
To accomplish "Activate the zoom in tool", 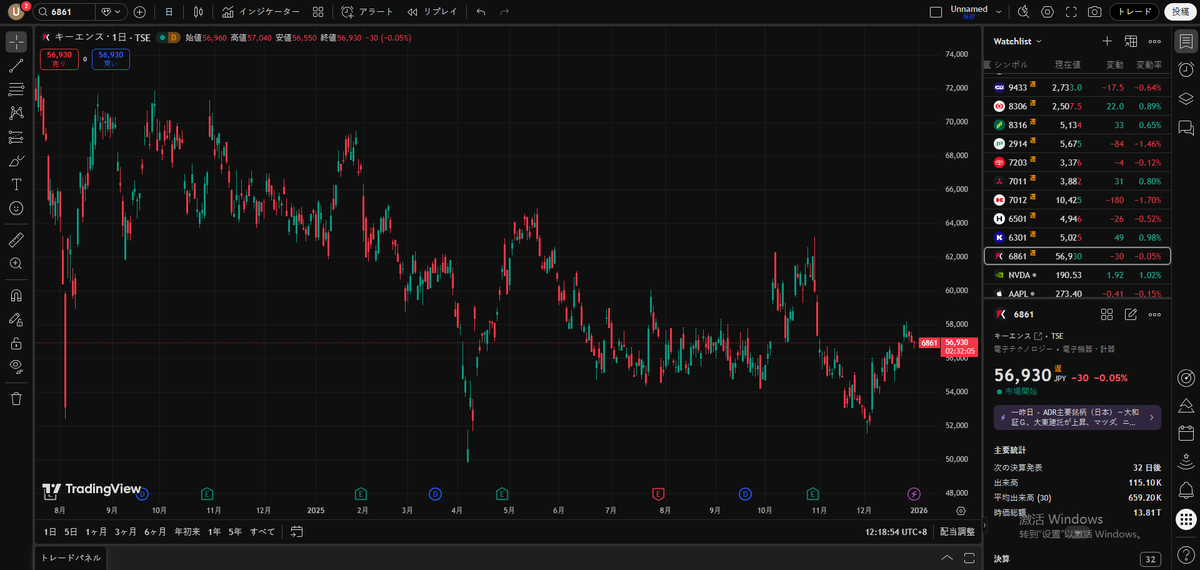I will pyautogui.click(x=16, y=264).
